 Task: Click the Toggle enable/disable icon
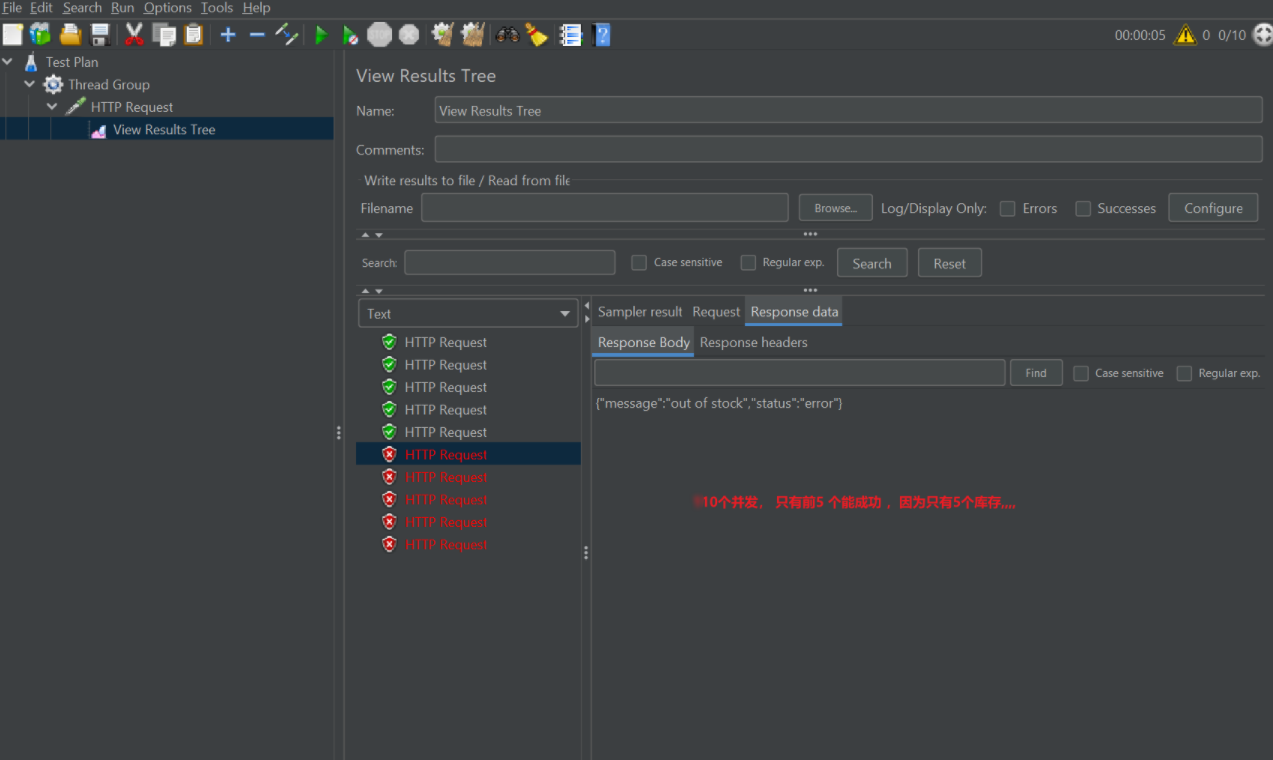(x=287, y=35)
